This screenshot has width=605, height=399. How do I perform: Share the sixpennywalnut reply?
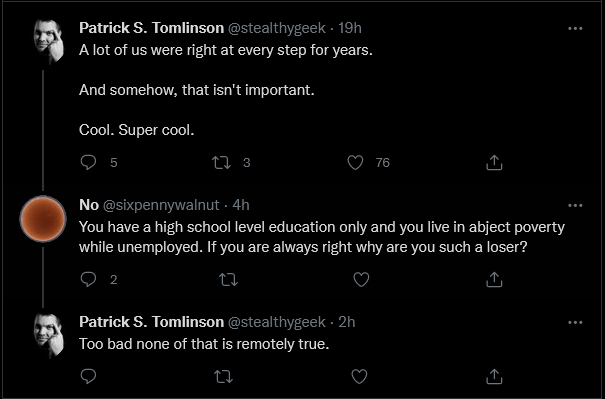[494, 279]
